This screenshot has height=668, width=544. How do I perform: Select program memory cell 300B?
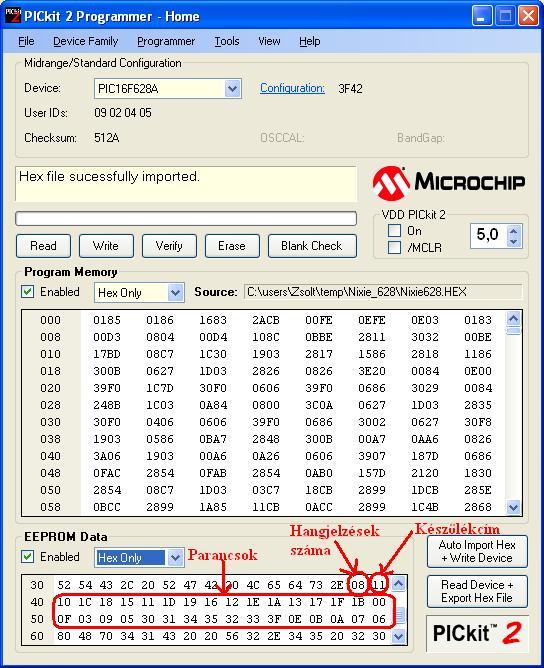pos(107,371)
